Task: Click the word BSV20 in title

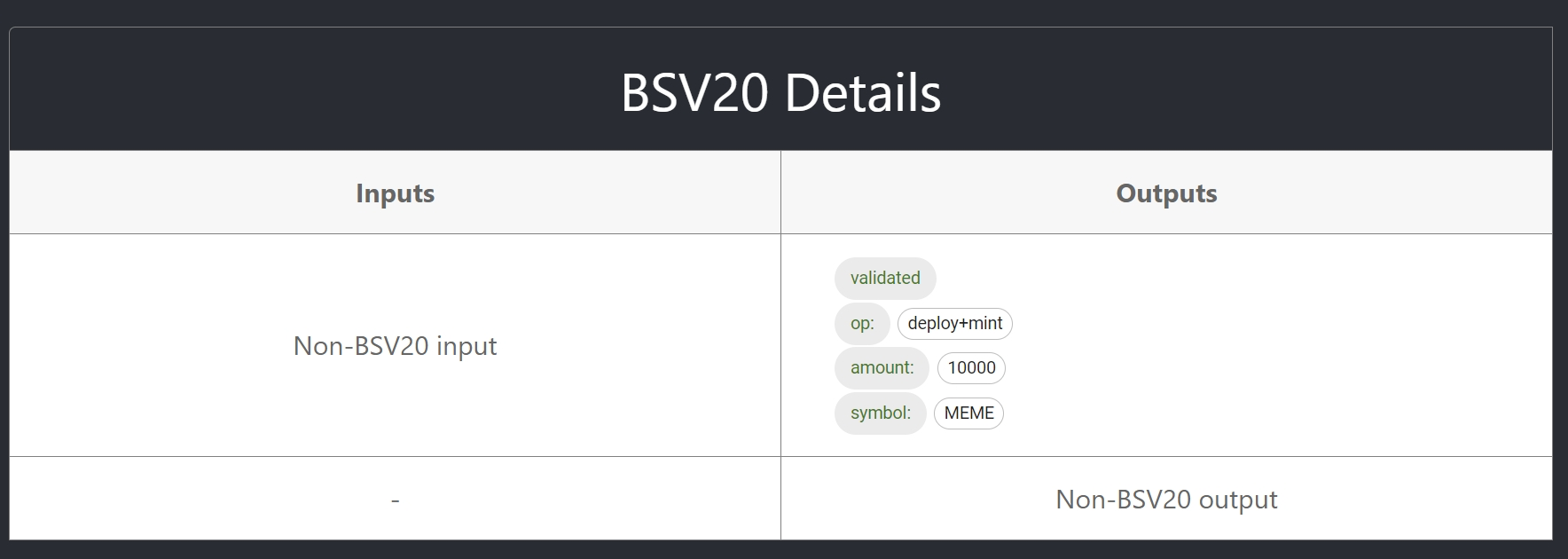Action: point(694,92)
